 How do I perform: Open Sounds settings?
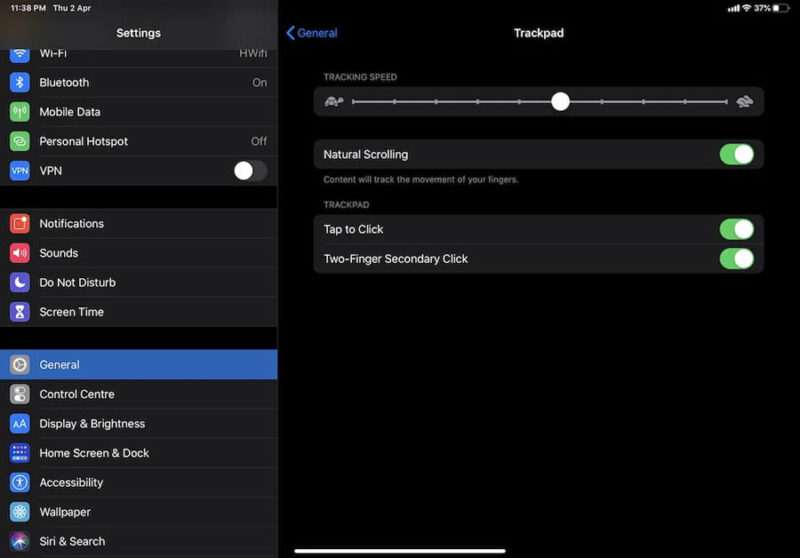(x=58, y=253)
